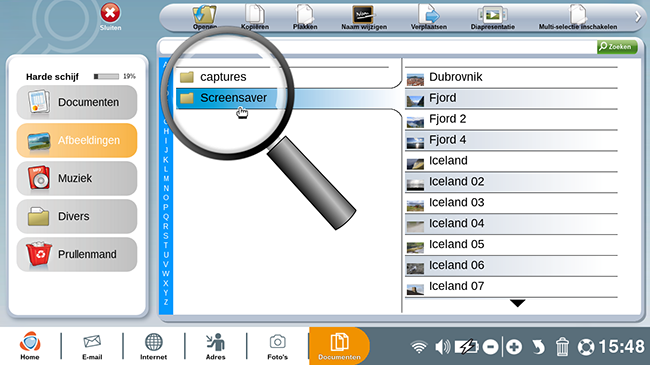Close the window with Sluiten
Viewport: 650px width, 365px height.
point(110,17)
